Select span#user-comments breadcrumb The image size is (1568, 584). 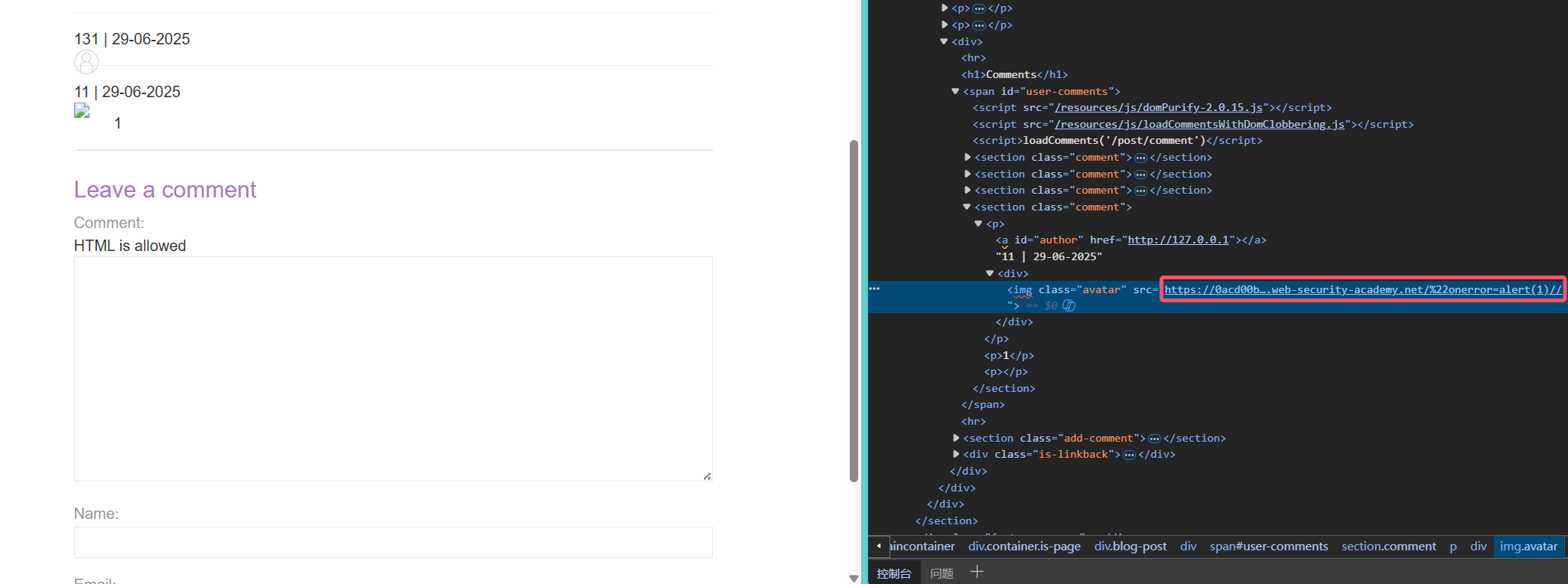[1269, 546]
